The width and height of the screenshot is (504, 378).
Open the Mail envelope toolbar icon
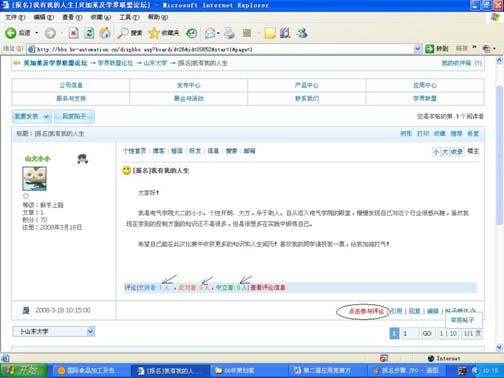tap(210, 33)
